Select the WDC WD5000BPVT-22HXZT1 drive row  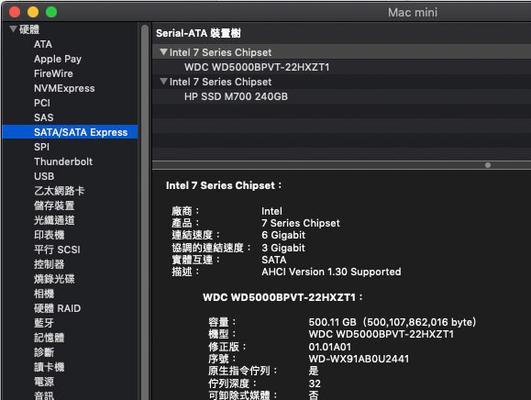[341, 67]
